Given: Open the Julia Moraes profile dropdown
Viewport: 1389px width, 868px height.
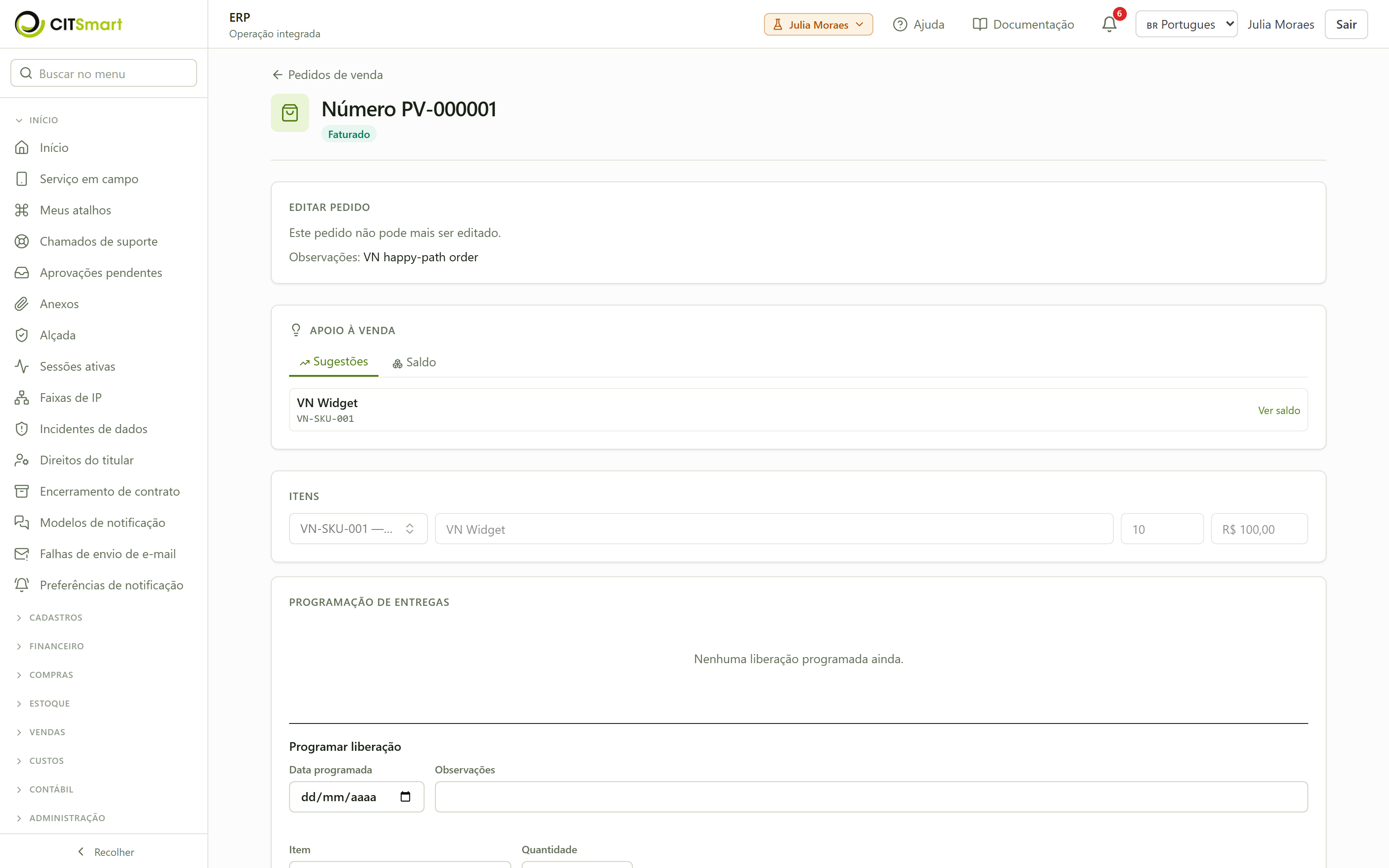Looking at the screenshot, I should click(x=818, y=24).
